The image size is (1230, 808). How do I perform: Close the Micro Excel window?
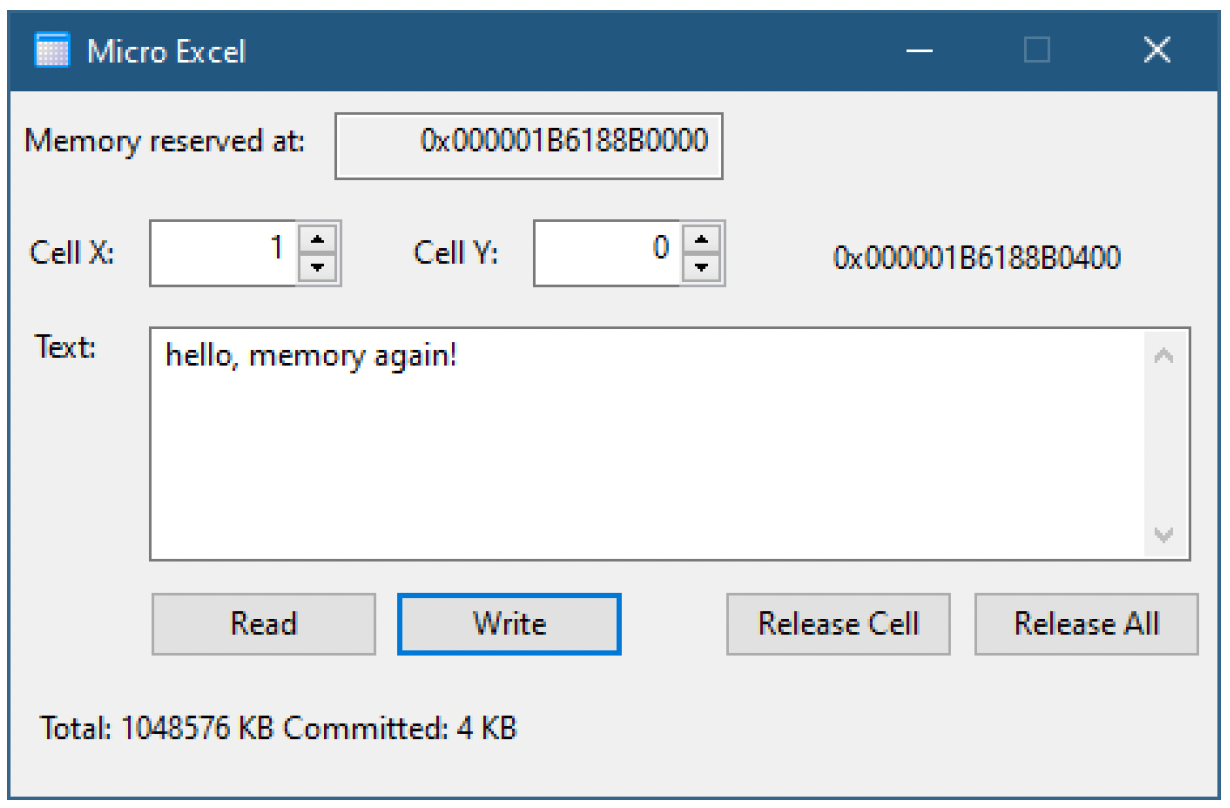click(1157, 50)
